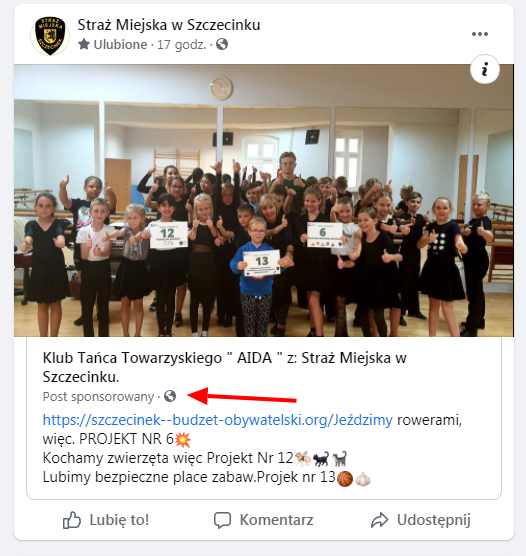
Task: Open Straż Miejska w Szczecinku page name
Action: pyautogui.click(x=169, y=25)
